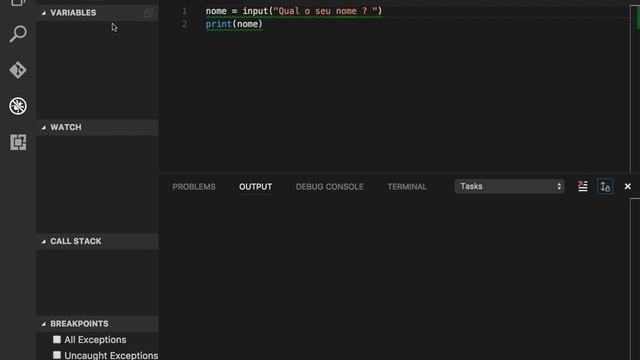Toggle output scroll lock
Viewport: 640px width, 360px height.
point(605,187)
